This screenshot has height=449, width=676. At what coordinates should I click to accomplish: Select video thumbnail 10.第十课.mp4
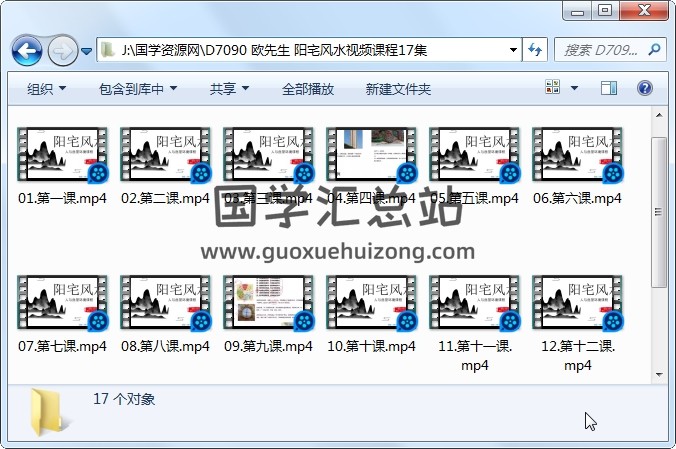pos(372,303)
